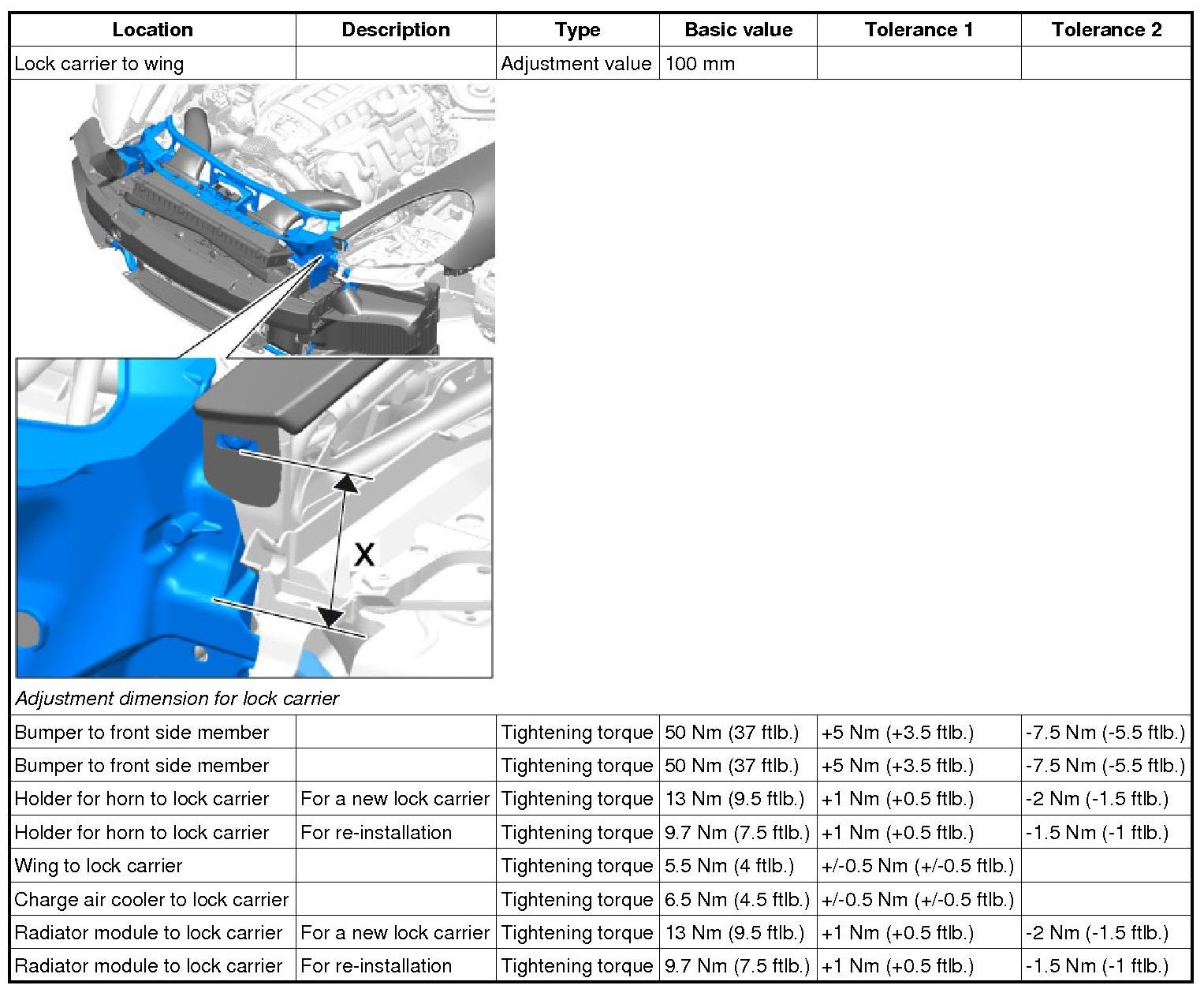Click the Location column header
This screenshot has width=1204, height=989.
click(152, 30)
